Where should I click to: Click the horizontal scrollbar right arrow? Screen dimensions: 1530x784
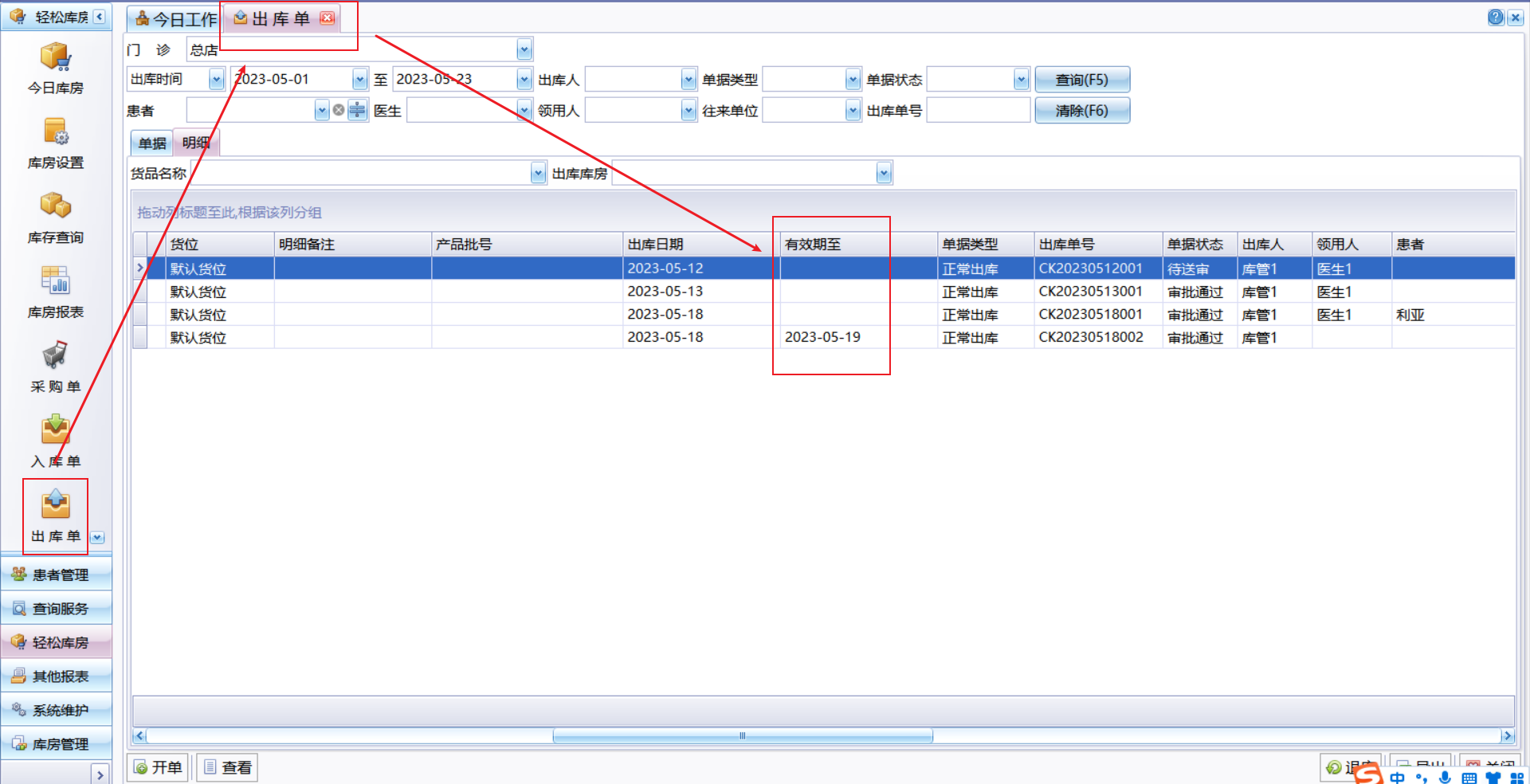(1507, 736)
